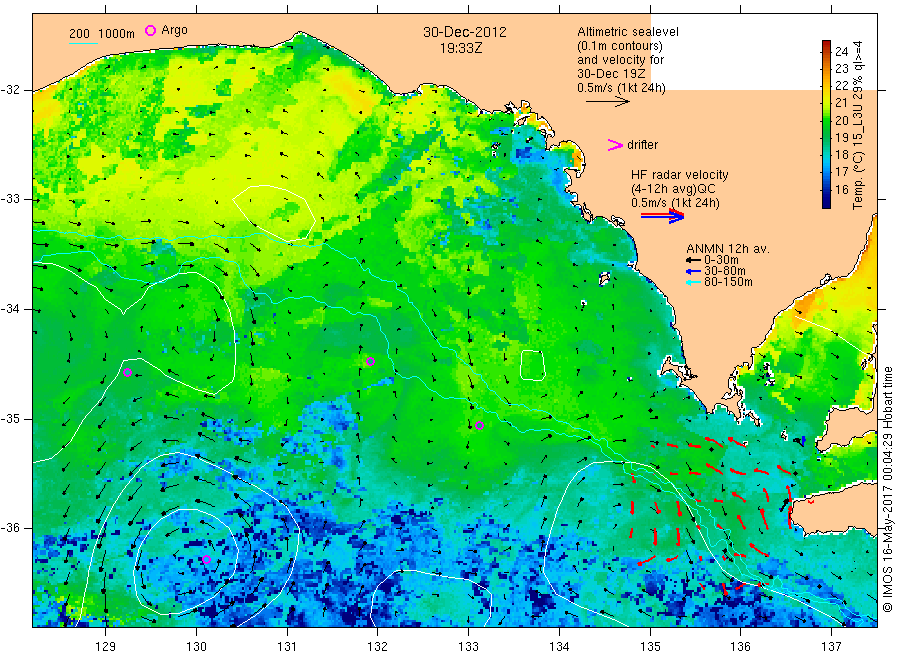Click the colorbar value '24'
The width and height of the screenshot is (900, 660).
click(841, 52)
